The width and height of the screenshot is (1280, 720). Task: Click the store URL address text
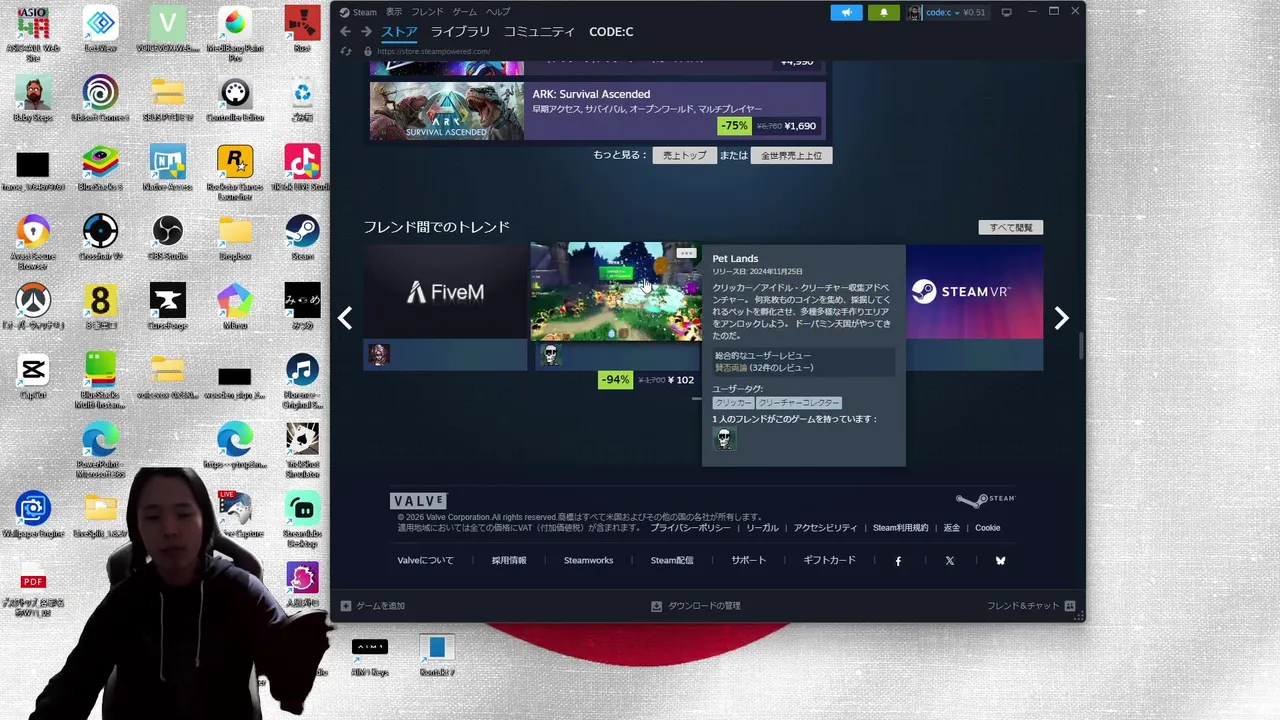point(433,51)
